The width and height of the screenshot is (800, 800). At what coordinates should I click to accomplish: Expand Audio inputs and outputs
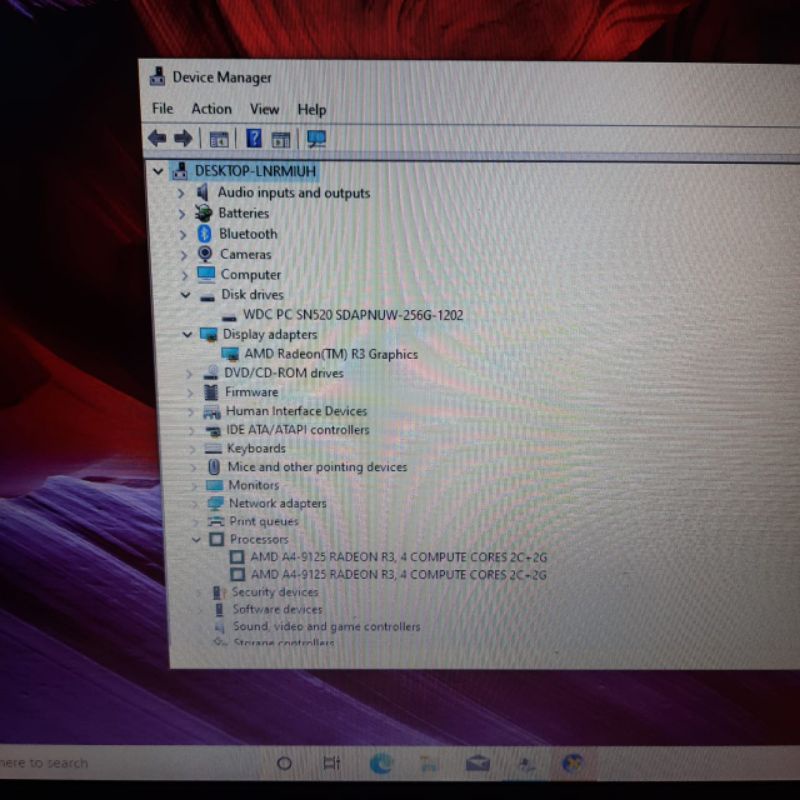[181, 193]
